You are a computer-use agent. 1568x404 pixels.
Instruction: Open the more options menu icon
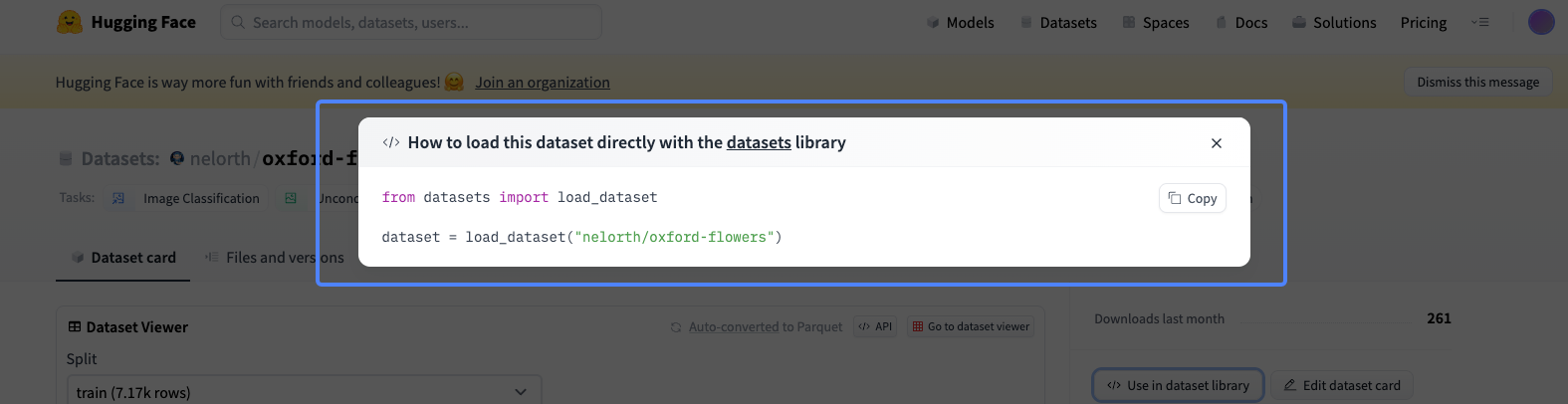coord(1480,22)
